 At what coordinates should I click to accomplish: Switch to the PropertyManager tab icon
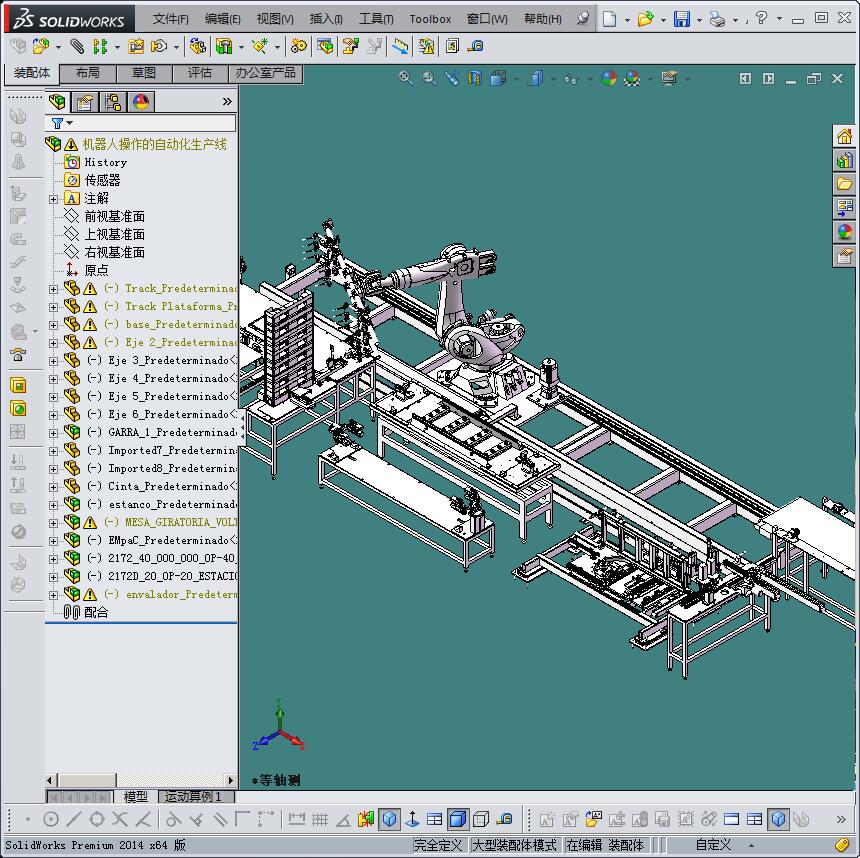[86, 102]
